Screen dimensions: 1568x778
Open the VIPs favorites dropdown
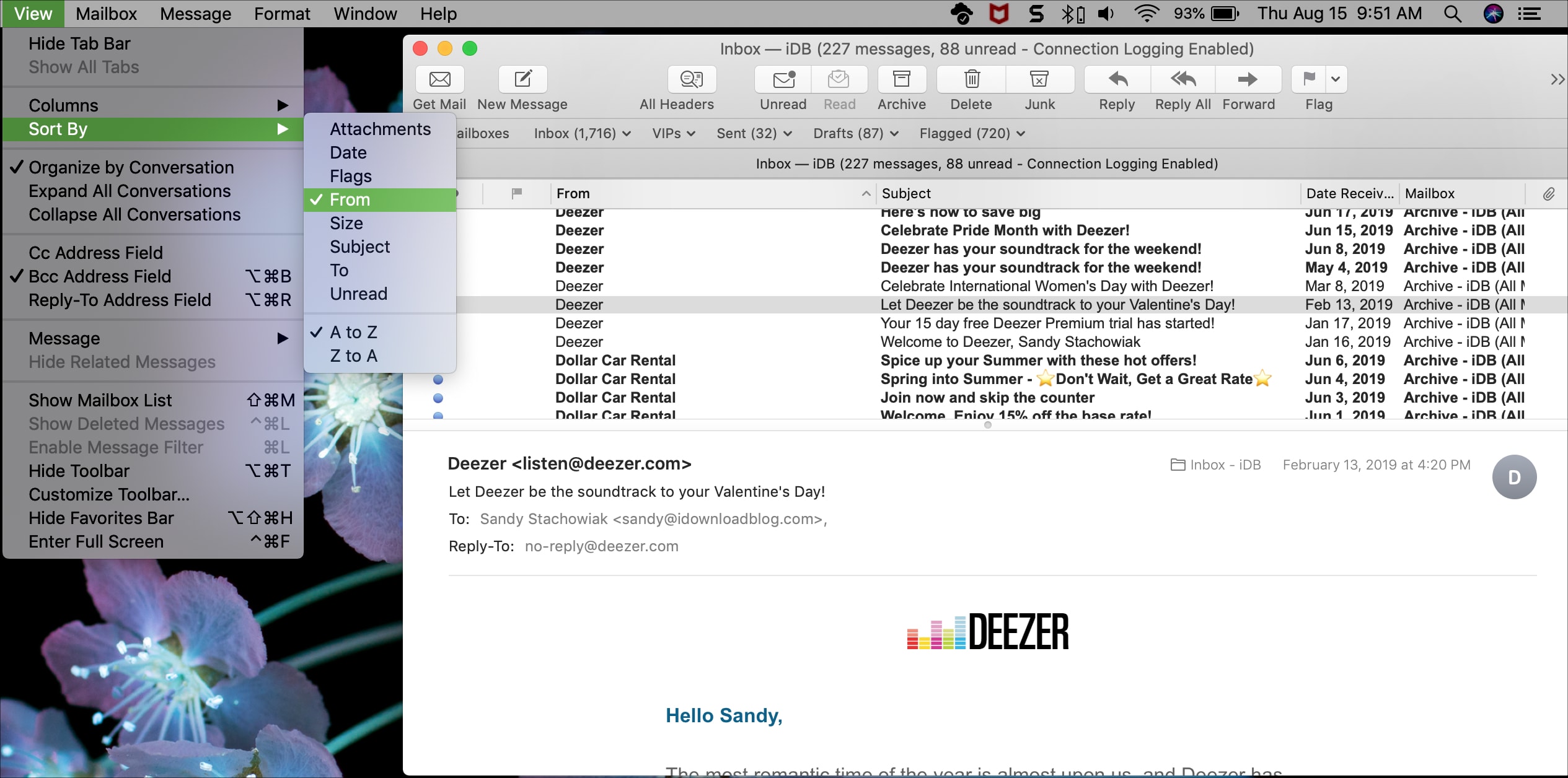(673, 133)
